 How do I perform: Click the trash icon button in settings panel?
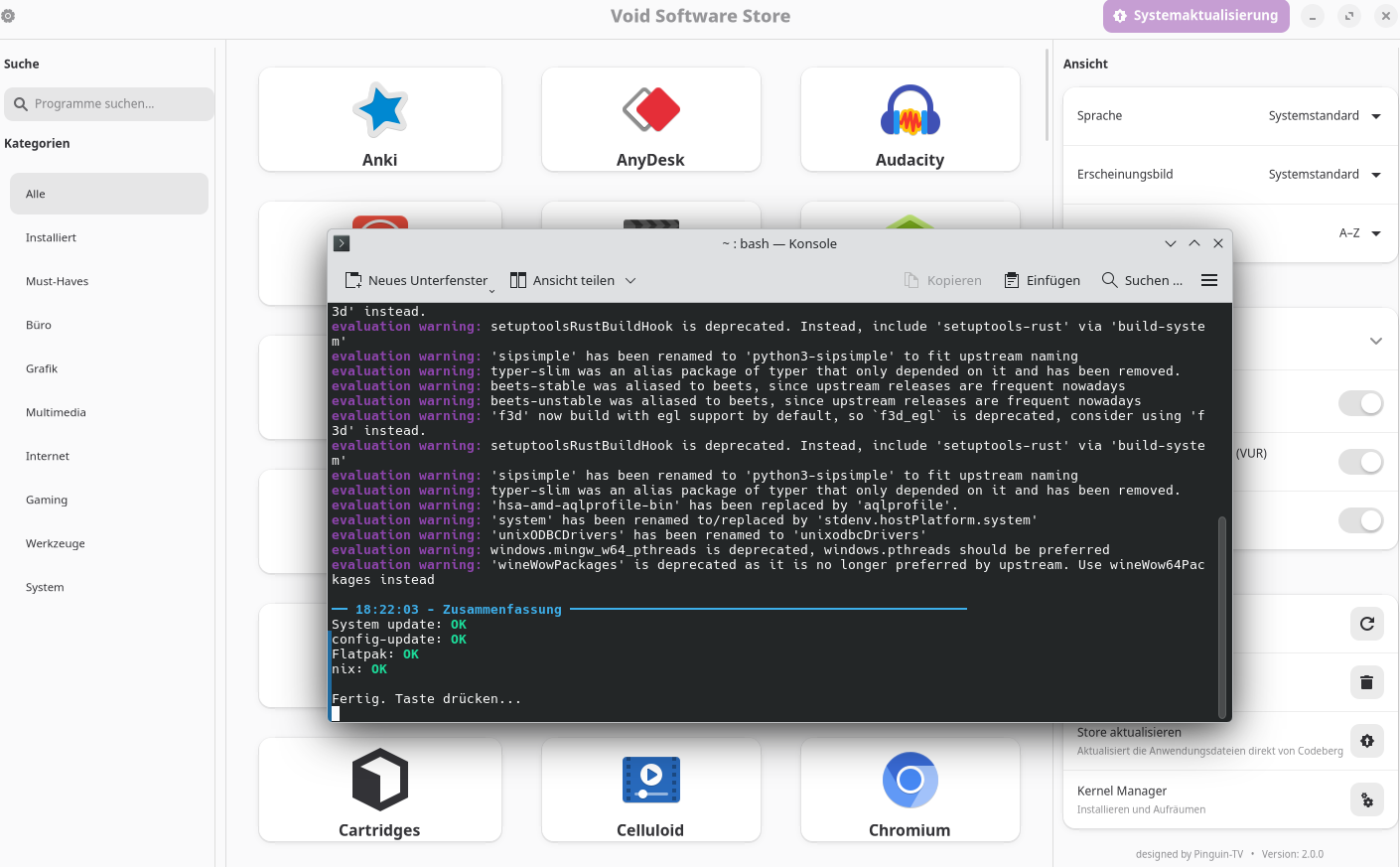(x=1367, y=682)
